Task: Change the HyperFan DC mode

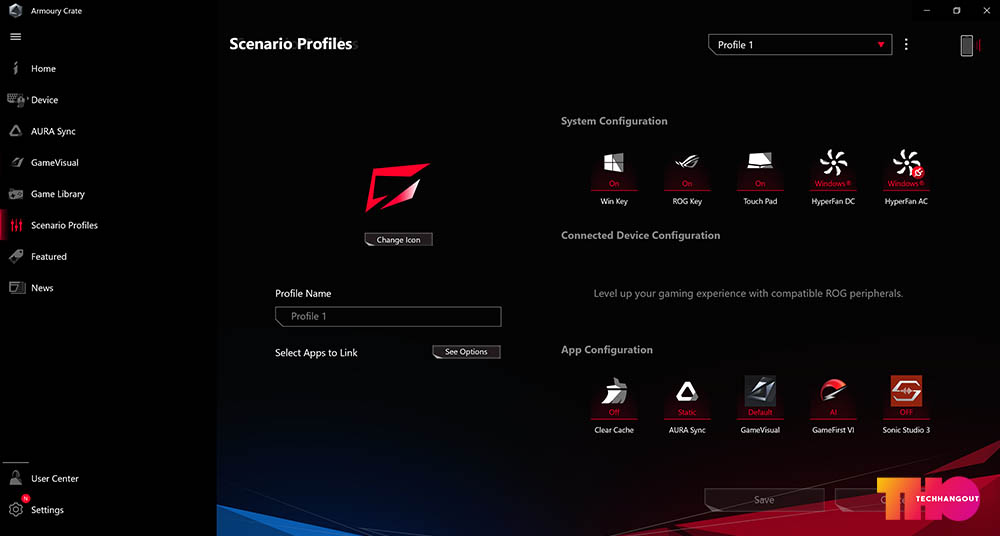Action: click(x=833, y=178)
